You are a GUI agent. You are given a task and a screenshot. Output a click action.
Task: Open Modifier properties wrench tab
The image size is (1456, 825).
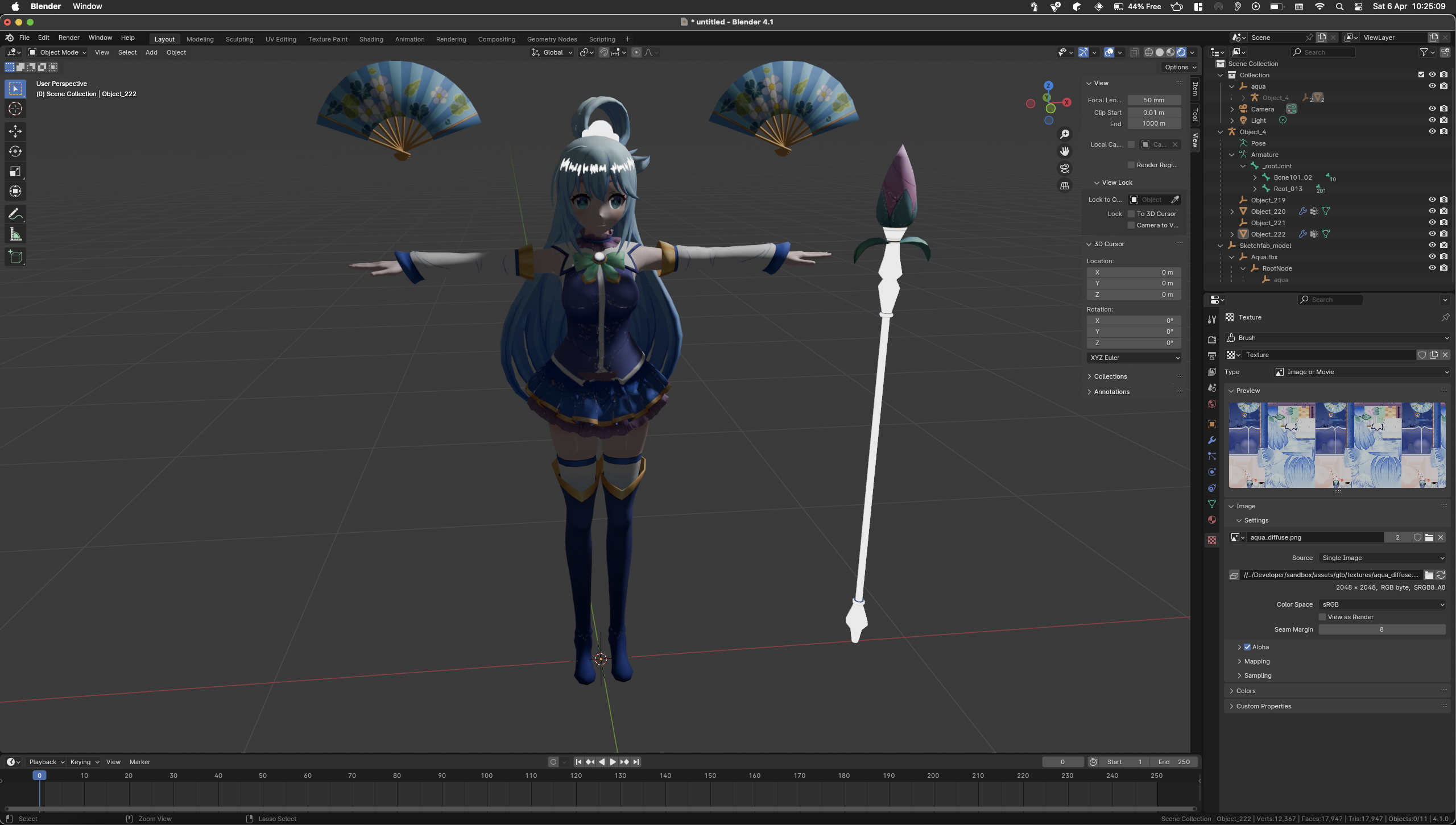click(x=1212, y=440)
